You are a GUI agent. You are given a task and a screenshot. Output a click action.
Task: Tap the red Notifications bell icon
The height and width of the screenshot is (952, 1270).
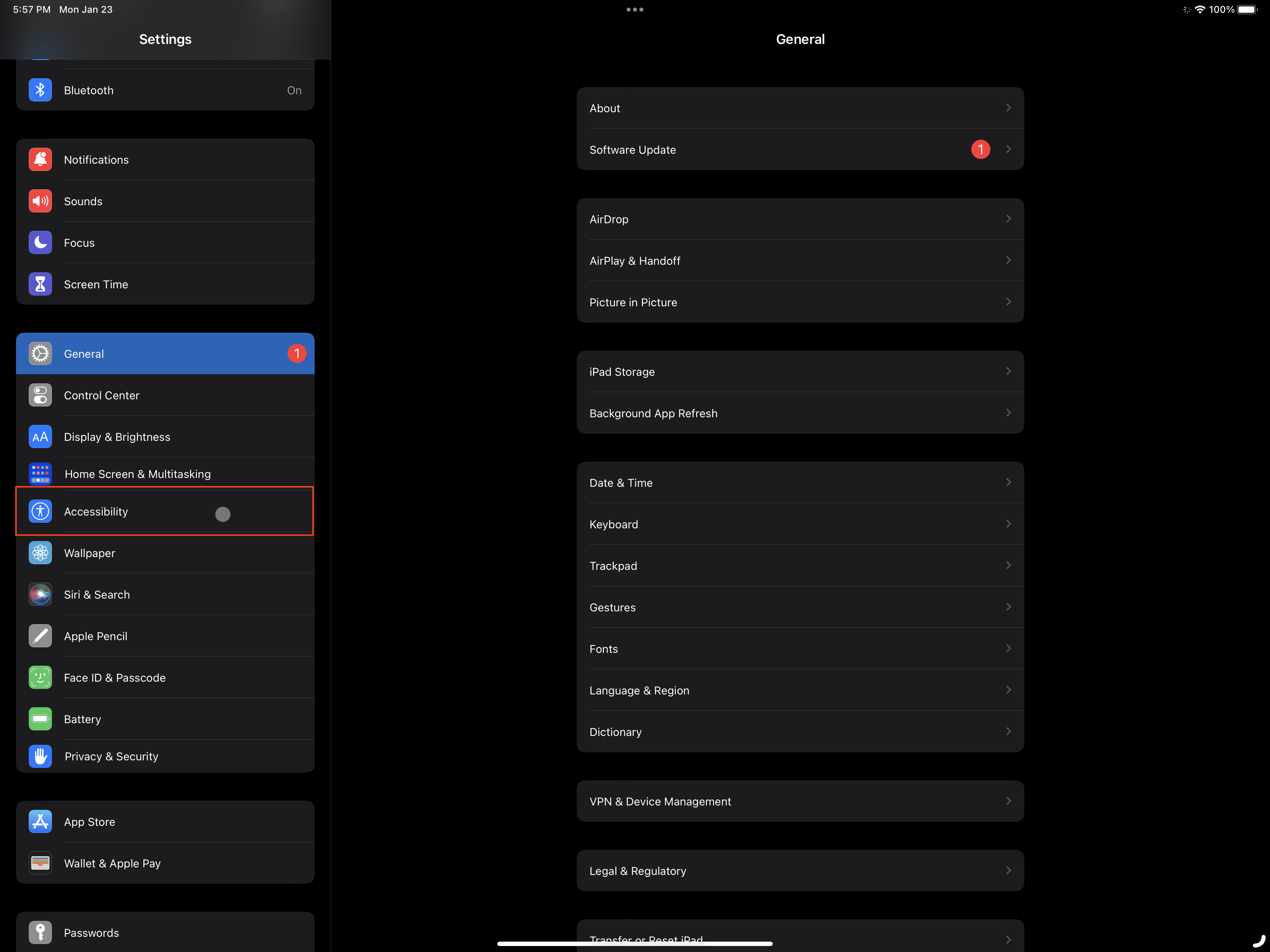tap(40, 160)
